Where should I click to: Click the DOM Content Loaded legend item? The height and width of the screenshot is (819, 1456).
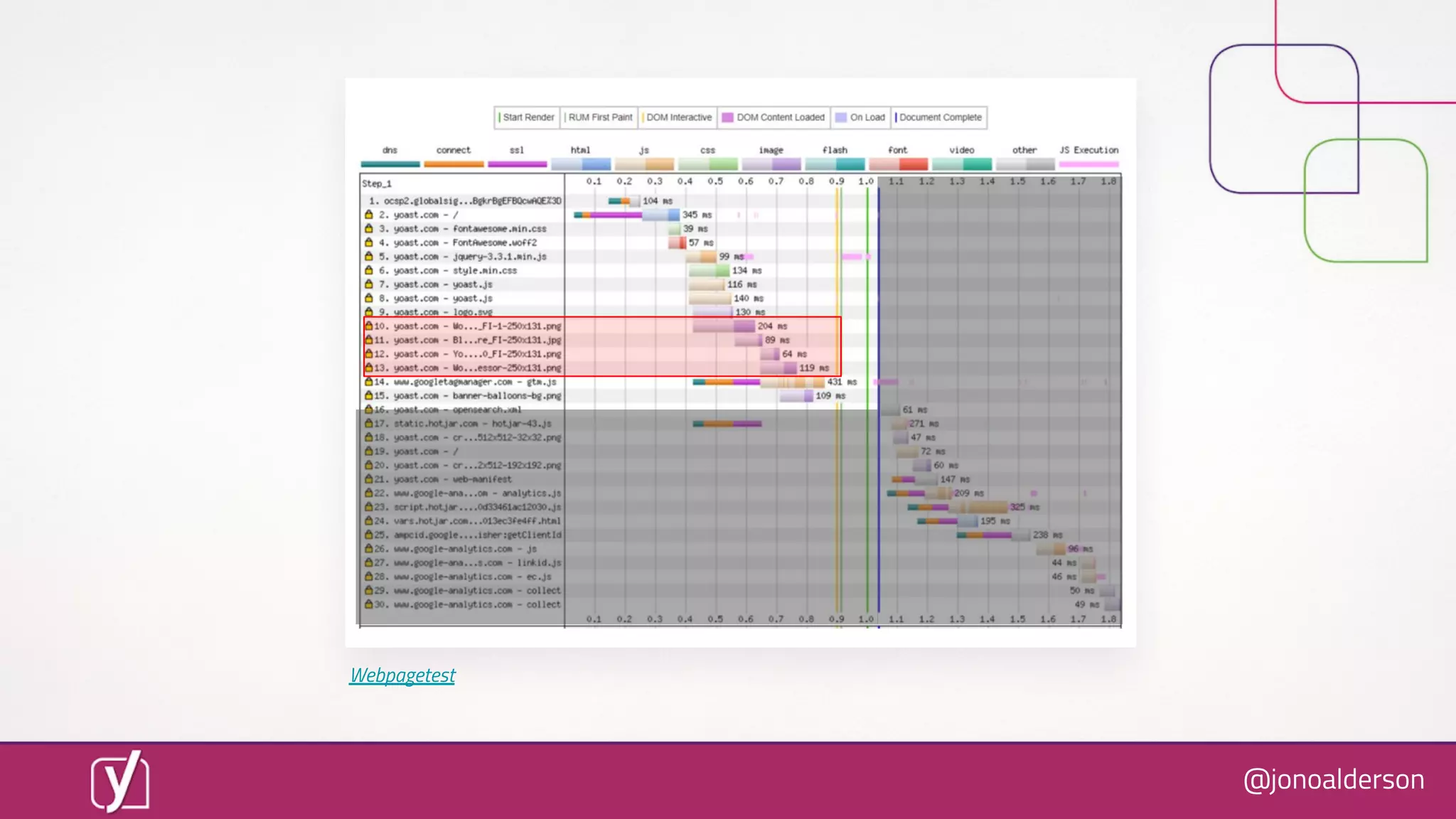tap(773, 117)
